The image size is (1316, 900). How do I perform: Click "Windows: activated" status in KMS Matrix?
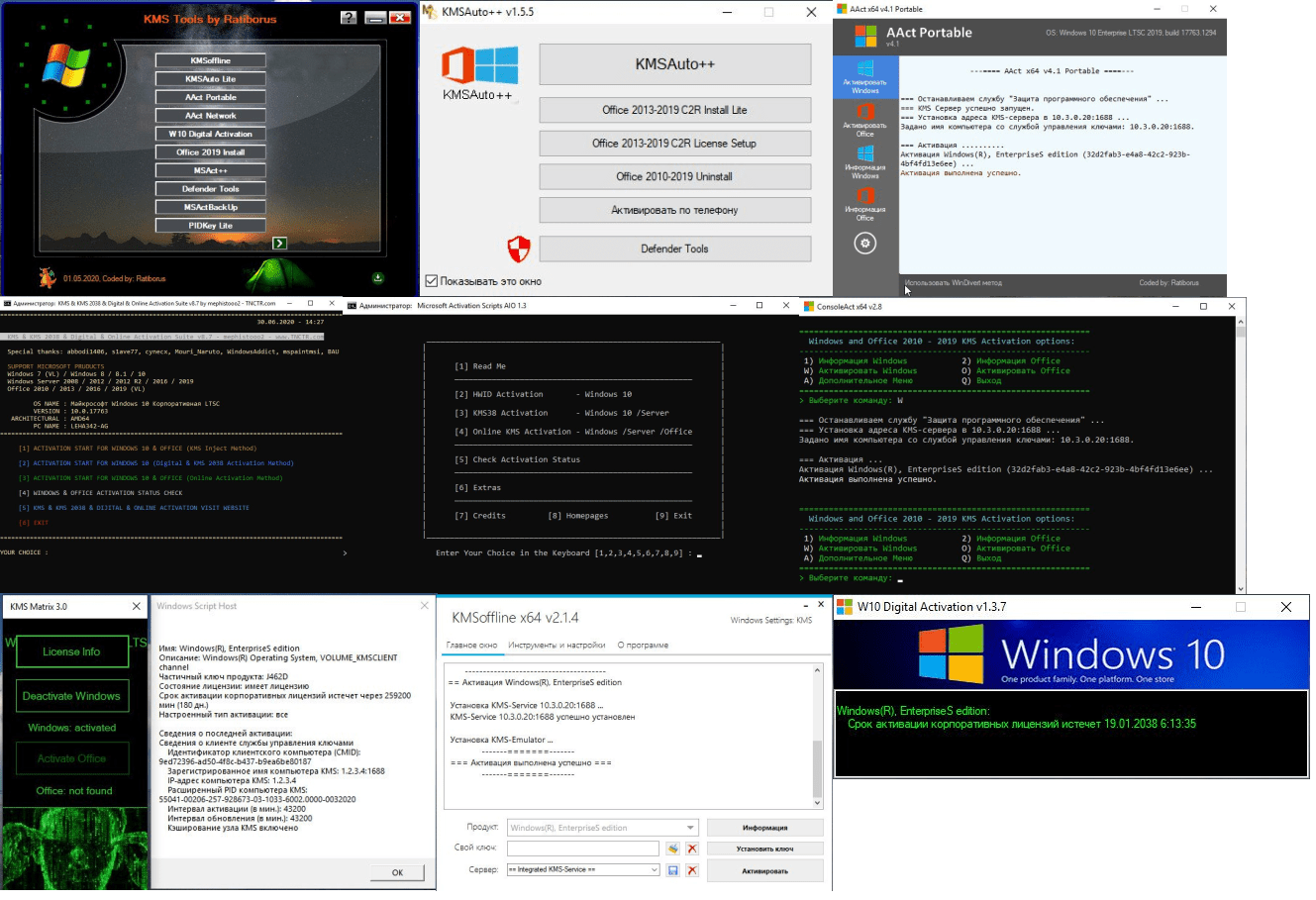[x=72, y=728]
